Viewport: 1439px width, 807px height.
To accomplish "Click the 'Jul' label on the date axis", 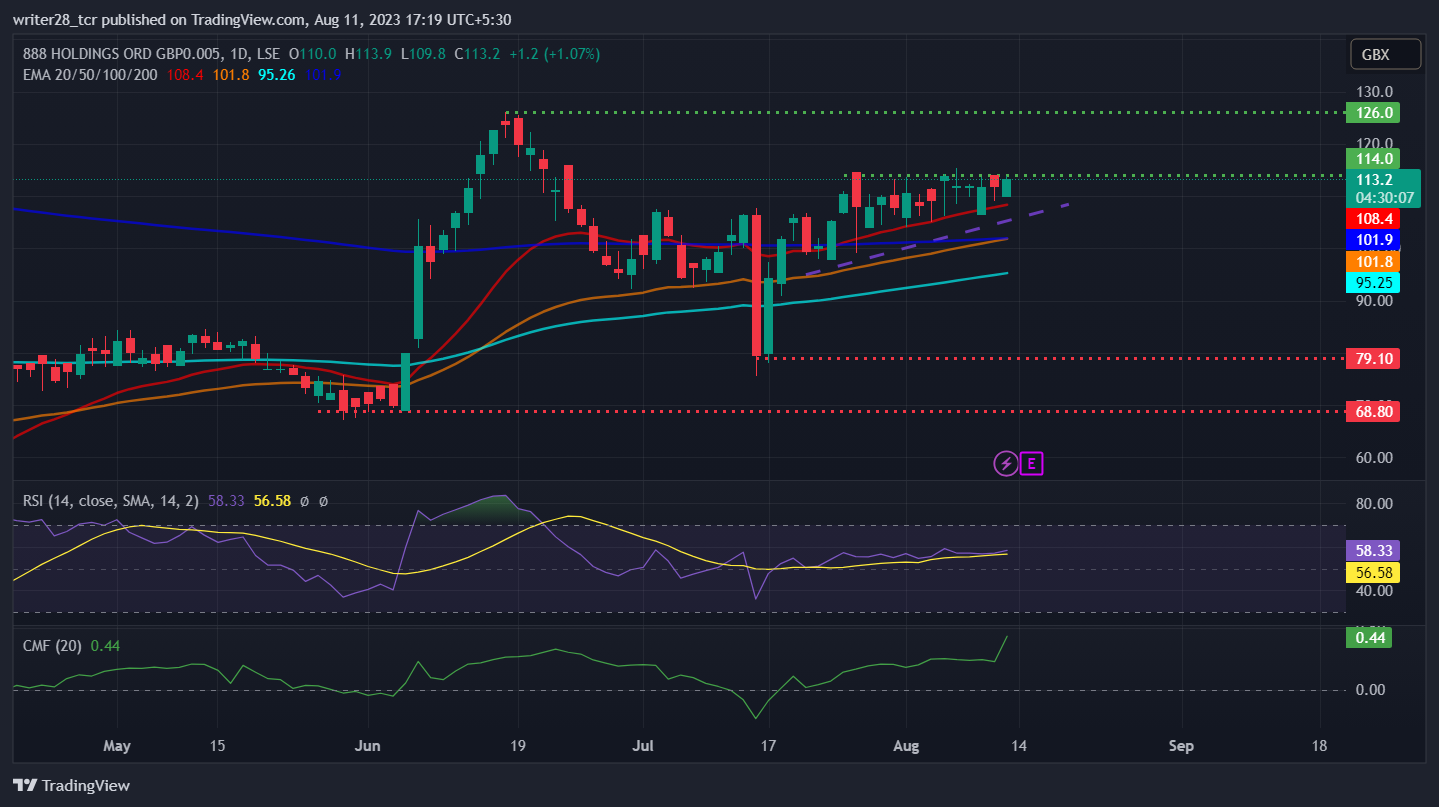I will tap(643, 746).
